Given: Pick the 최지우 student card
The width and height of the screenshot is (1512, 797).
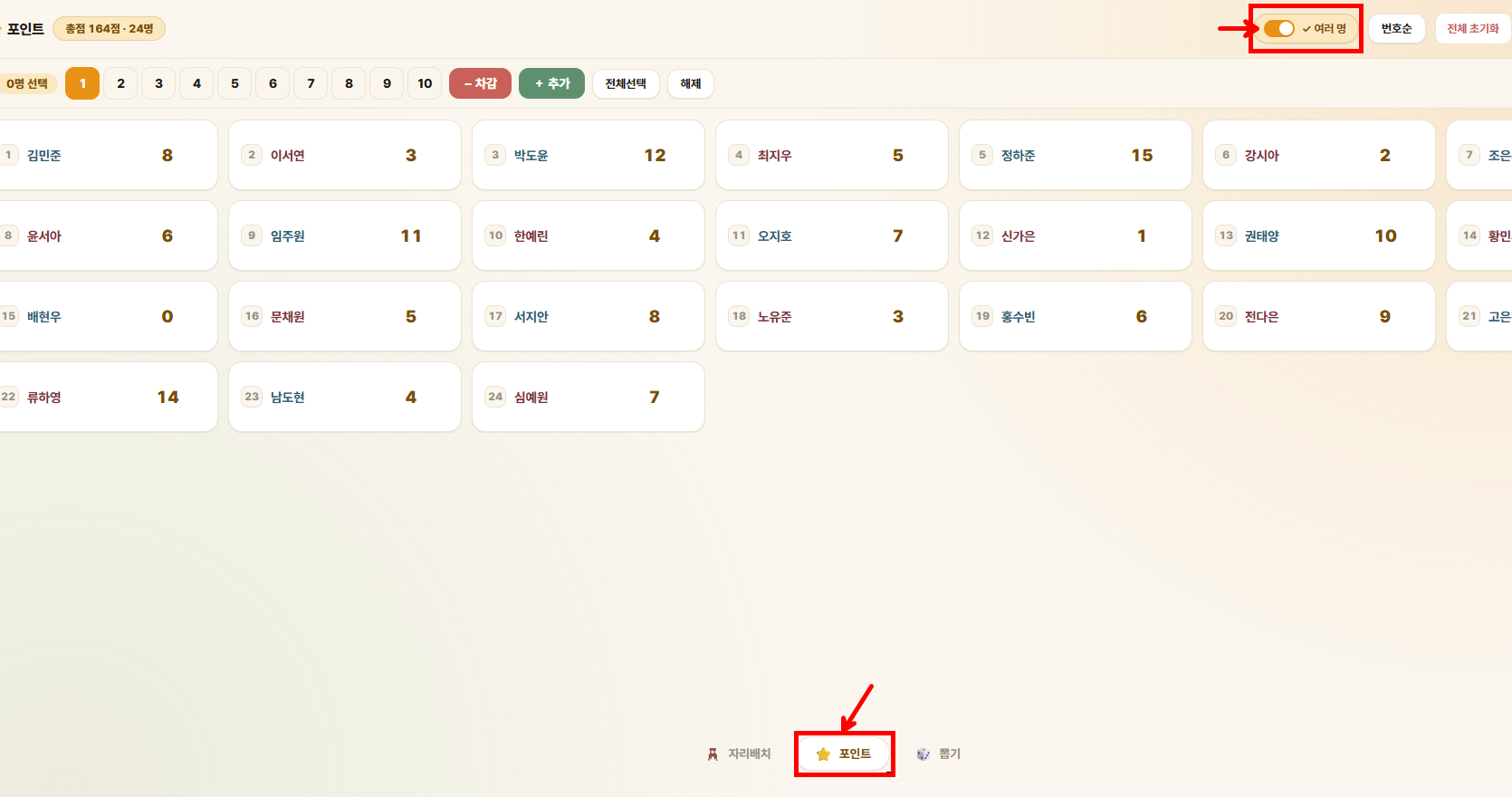Looking at the screenshot, I should click(832, 155).
